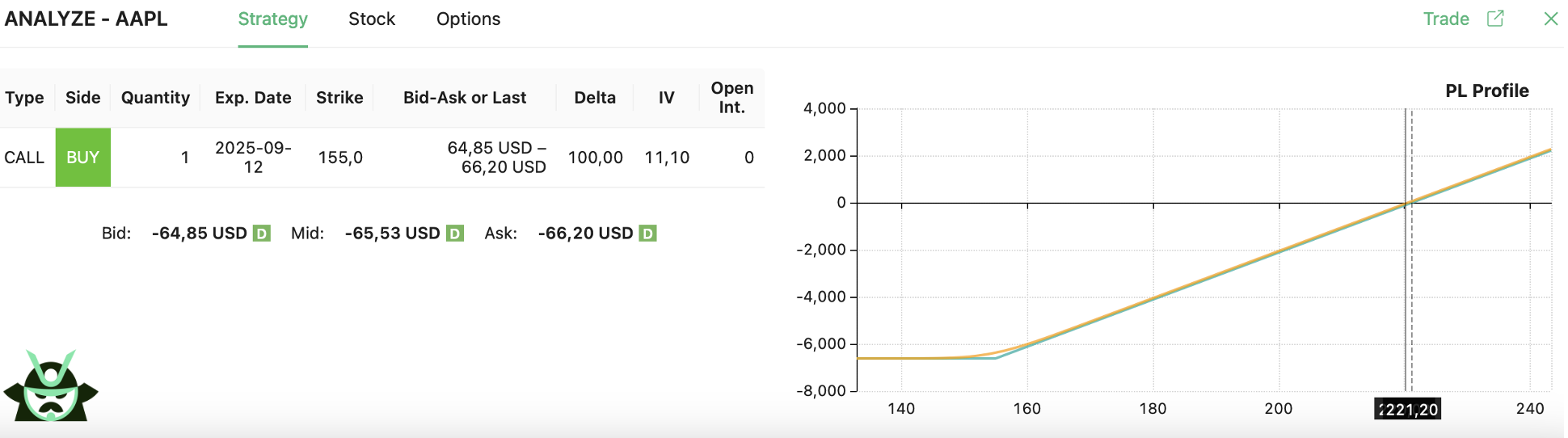Open the Trade external link icon
This screenshot has height=438, width=1568.
point(1495,19)
